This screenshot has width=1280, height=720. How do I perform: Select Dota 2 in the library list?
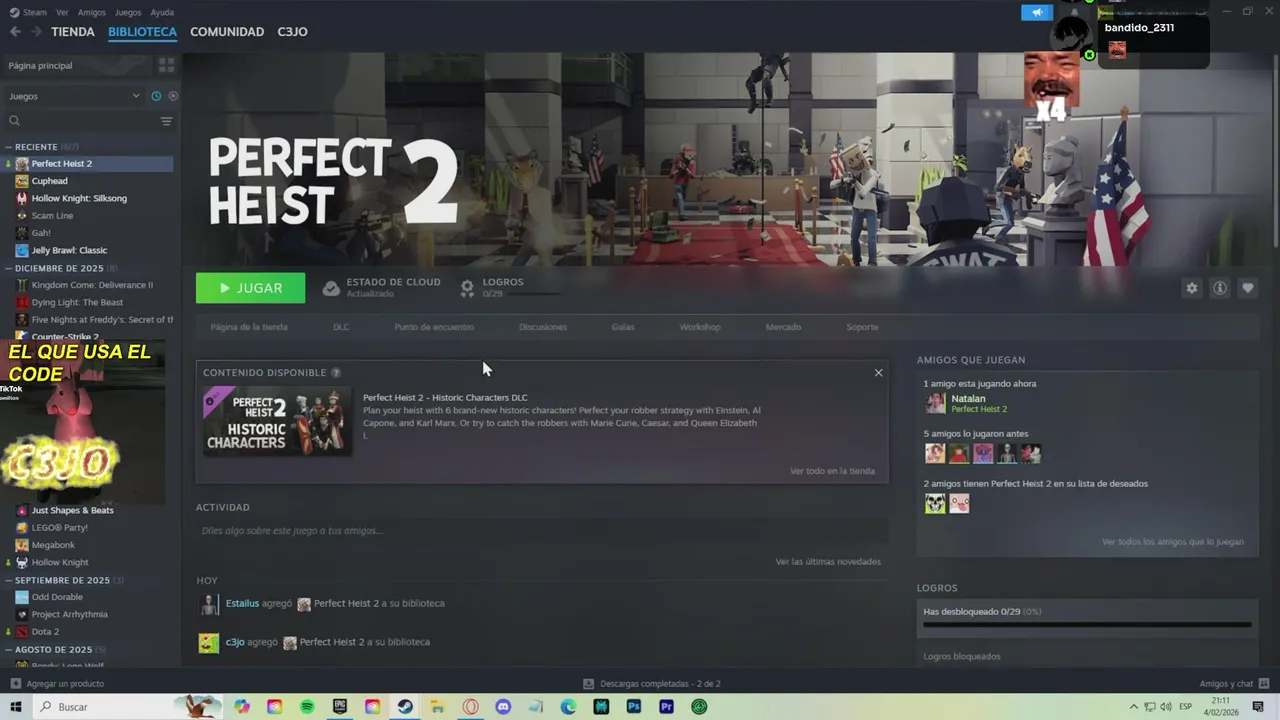pyautogui.click(x=45, y=632)
